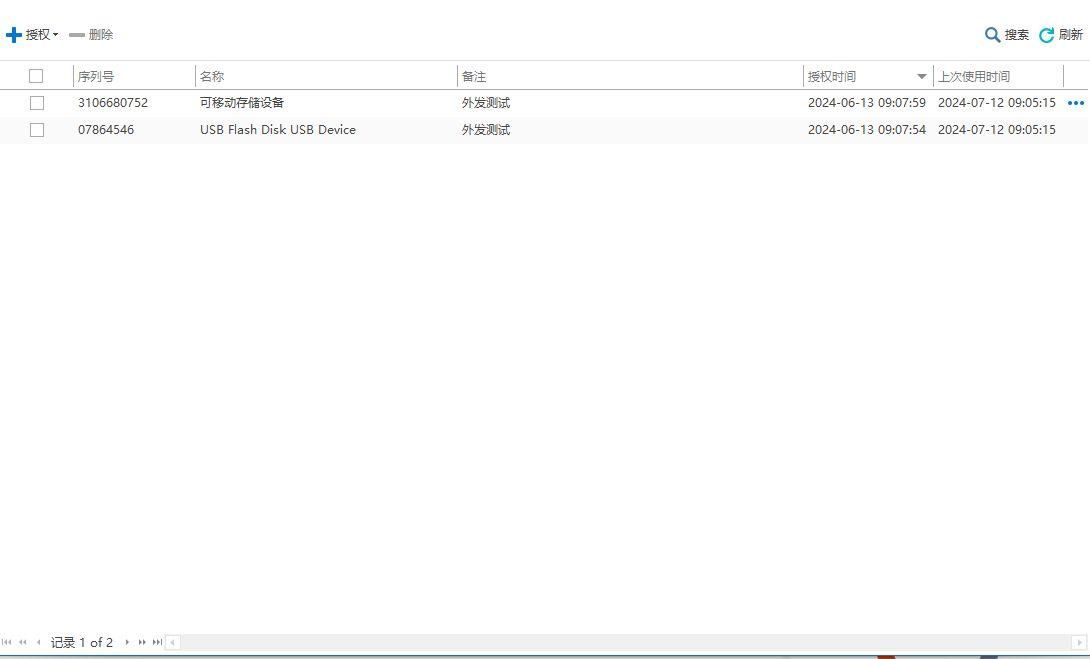Open the 搜索 search tool
Viewport: 1090px width, 659px height.
[1007, 34]
